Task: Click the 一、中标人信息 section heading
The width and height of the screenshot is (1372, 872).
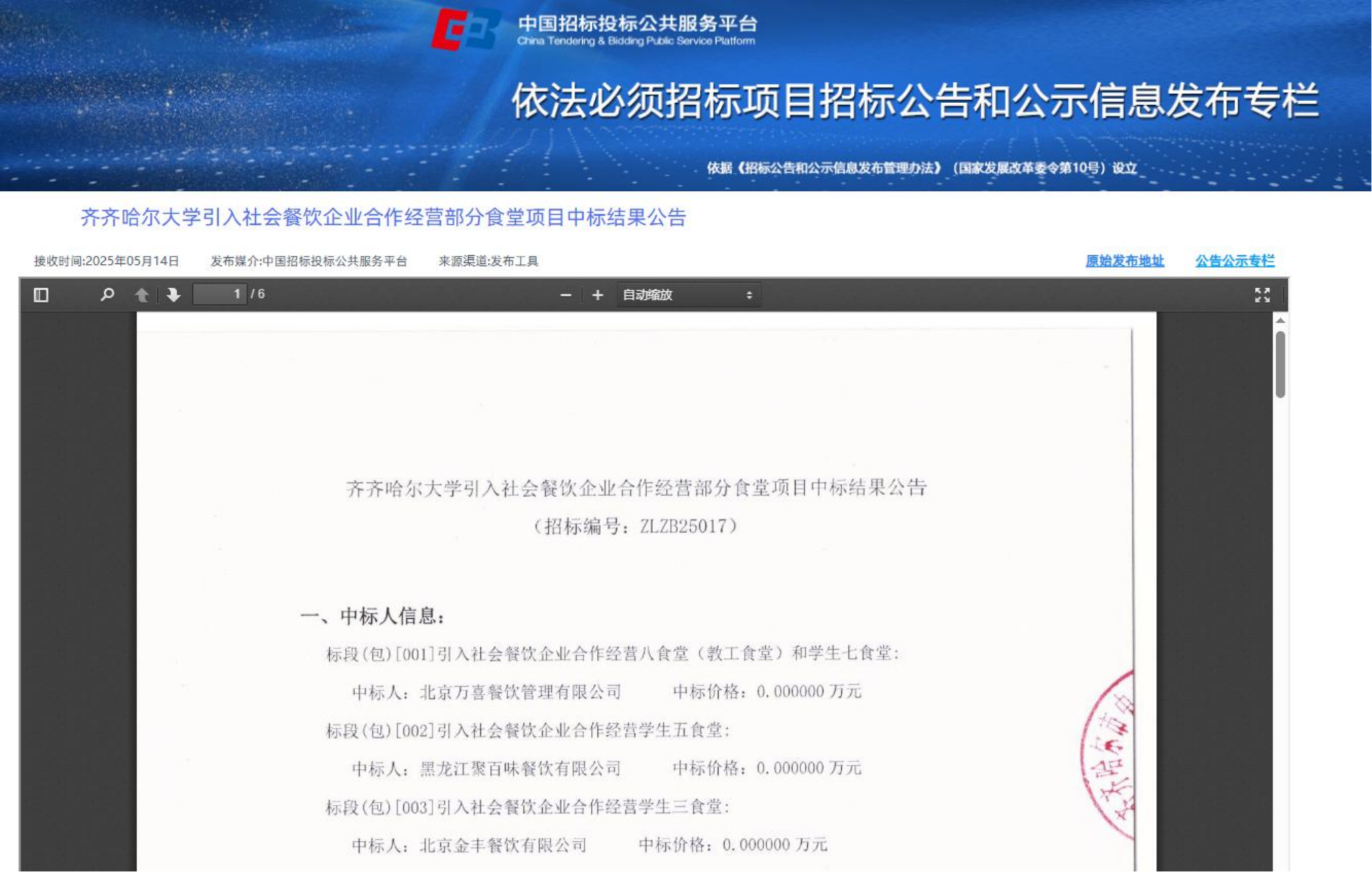Action: click(372, 615)
